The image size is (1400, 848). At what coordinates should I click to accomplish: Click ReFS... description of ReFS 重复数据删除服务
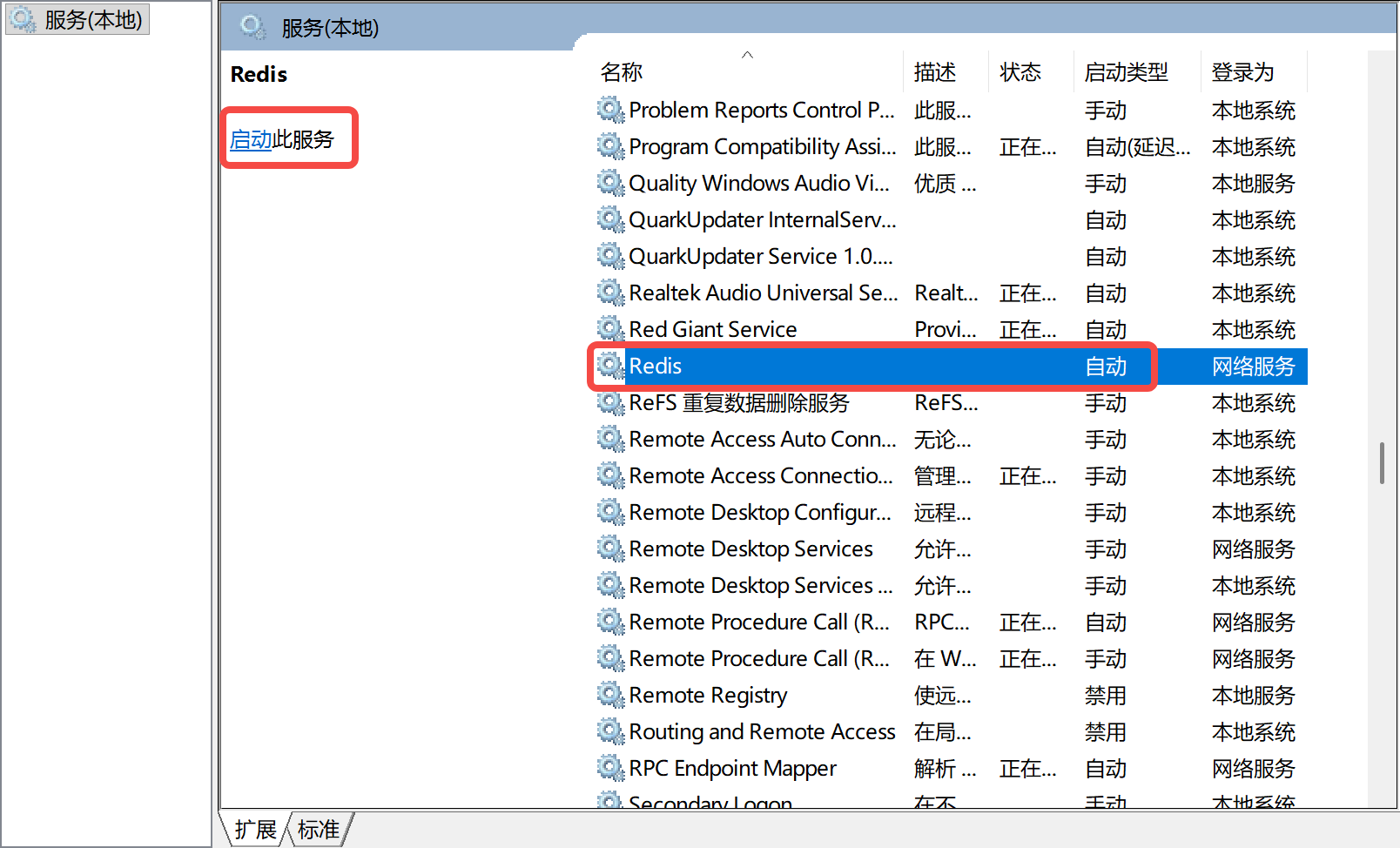pyautogui.click(x=946, y=403)
